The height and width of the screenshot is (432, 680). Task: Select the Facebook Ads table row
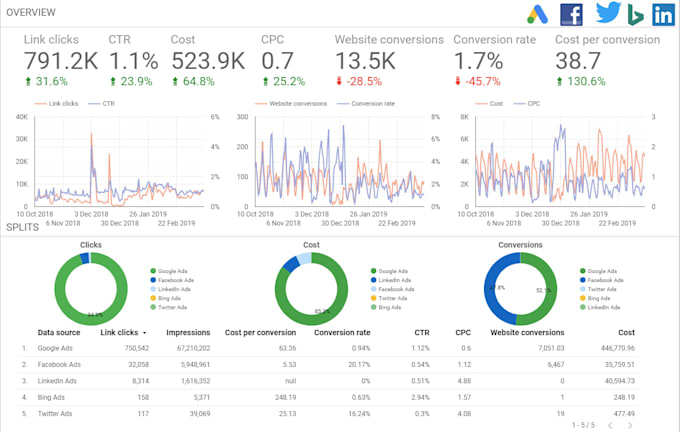coord(328,365)
